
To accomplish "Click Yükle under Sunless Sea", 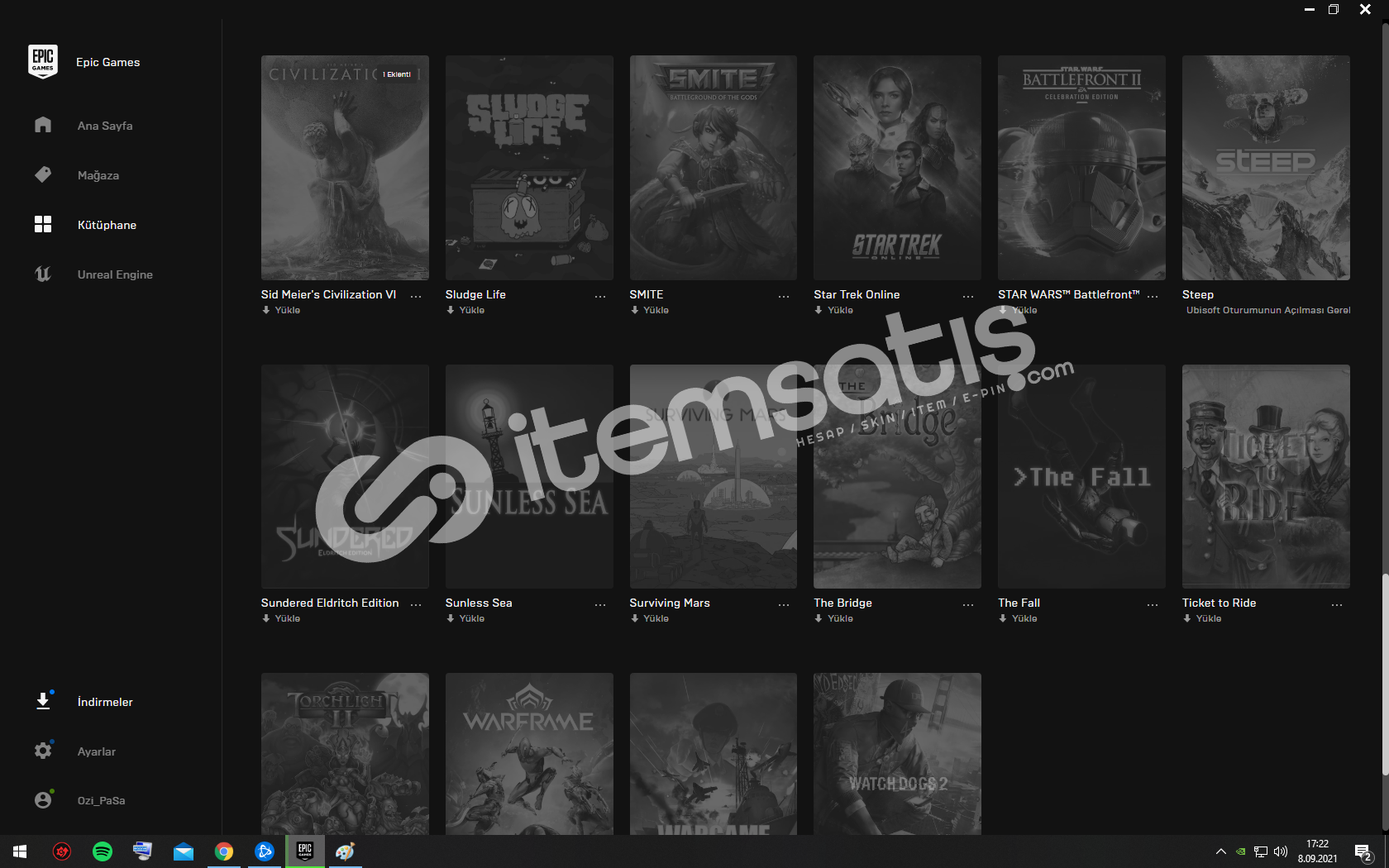I will [465, 618].
